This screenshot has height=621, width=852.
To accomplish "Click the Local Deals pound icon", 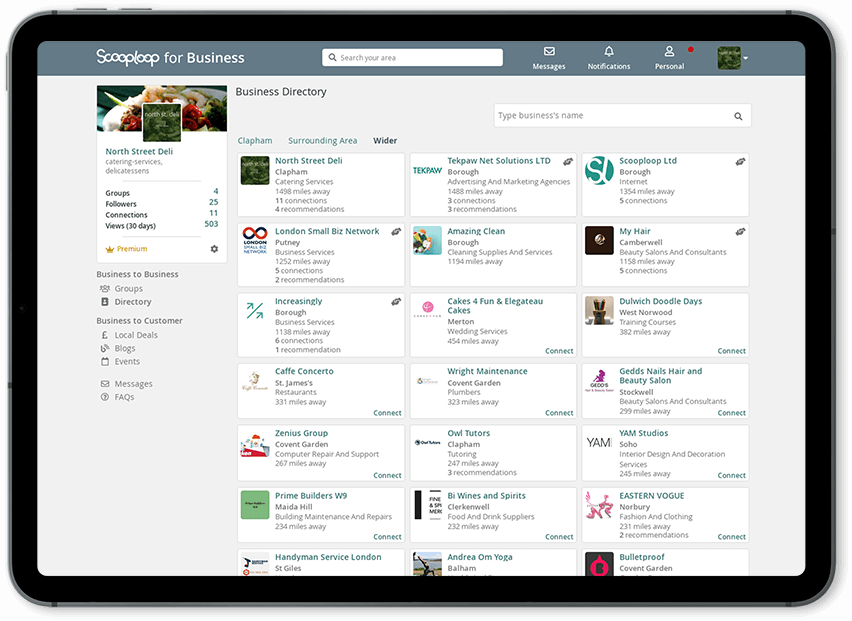I will click(x=105, y=335).
